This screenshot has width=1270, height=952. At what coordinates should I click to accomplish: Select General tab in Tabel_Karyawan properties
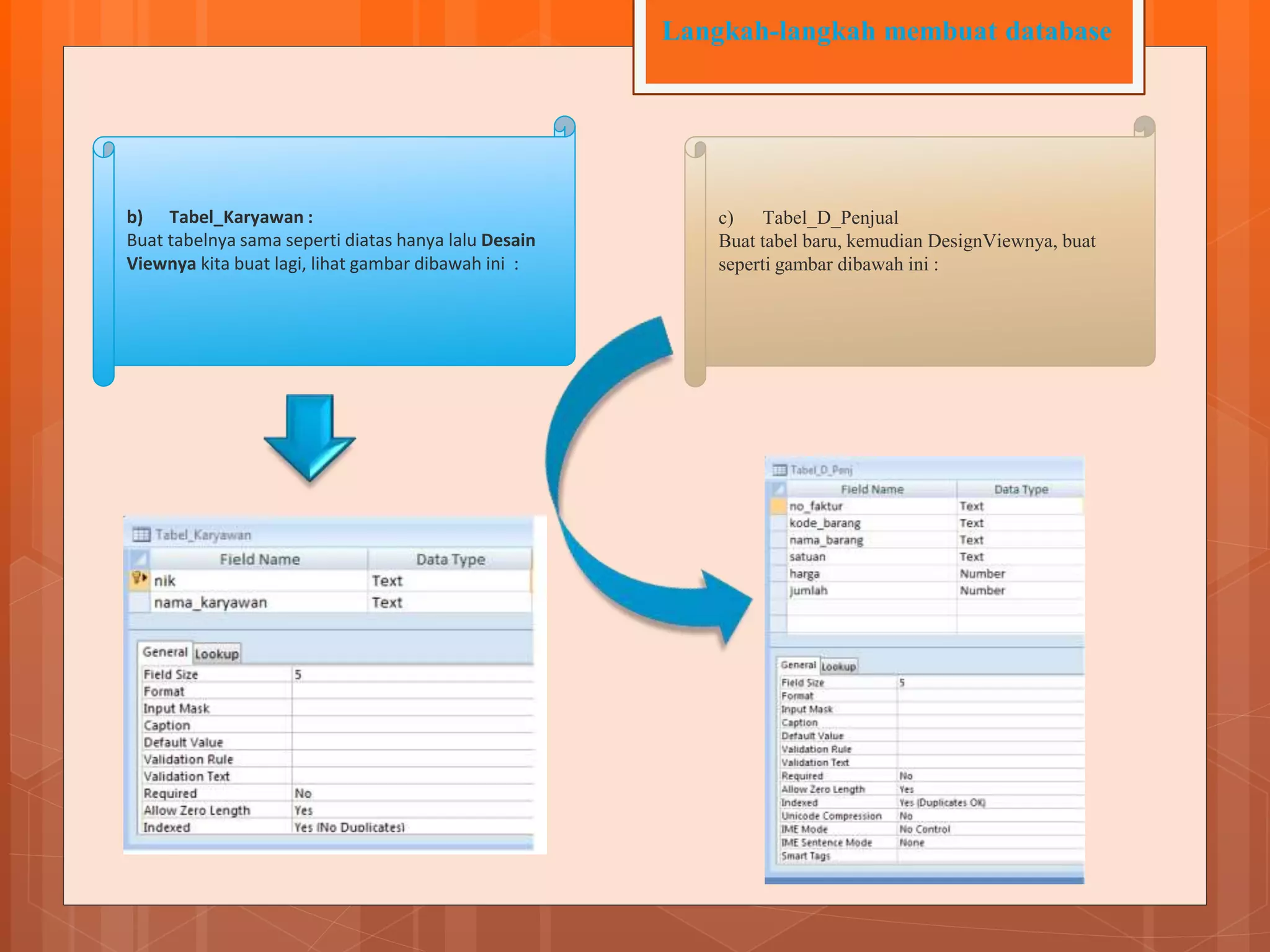(x=164, y=652)
